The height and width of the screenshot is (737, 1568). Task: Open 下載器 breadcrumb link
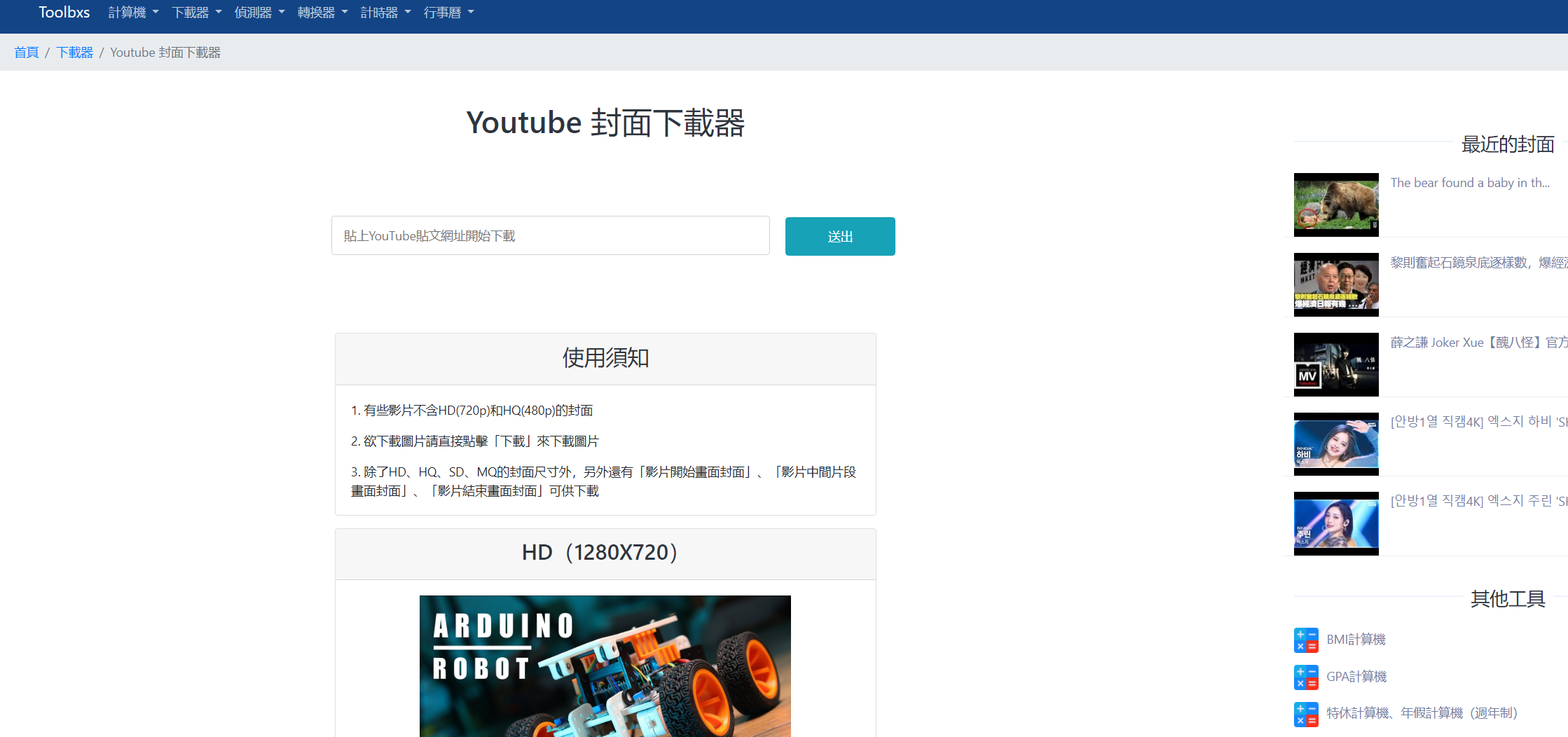tap(74, 52)
